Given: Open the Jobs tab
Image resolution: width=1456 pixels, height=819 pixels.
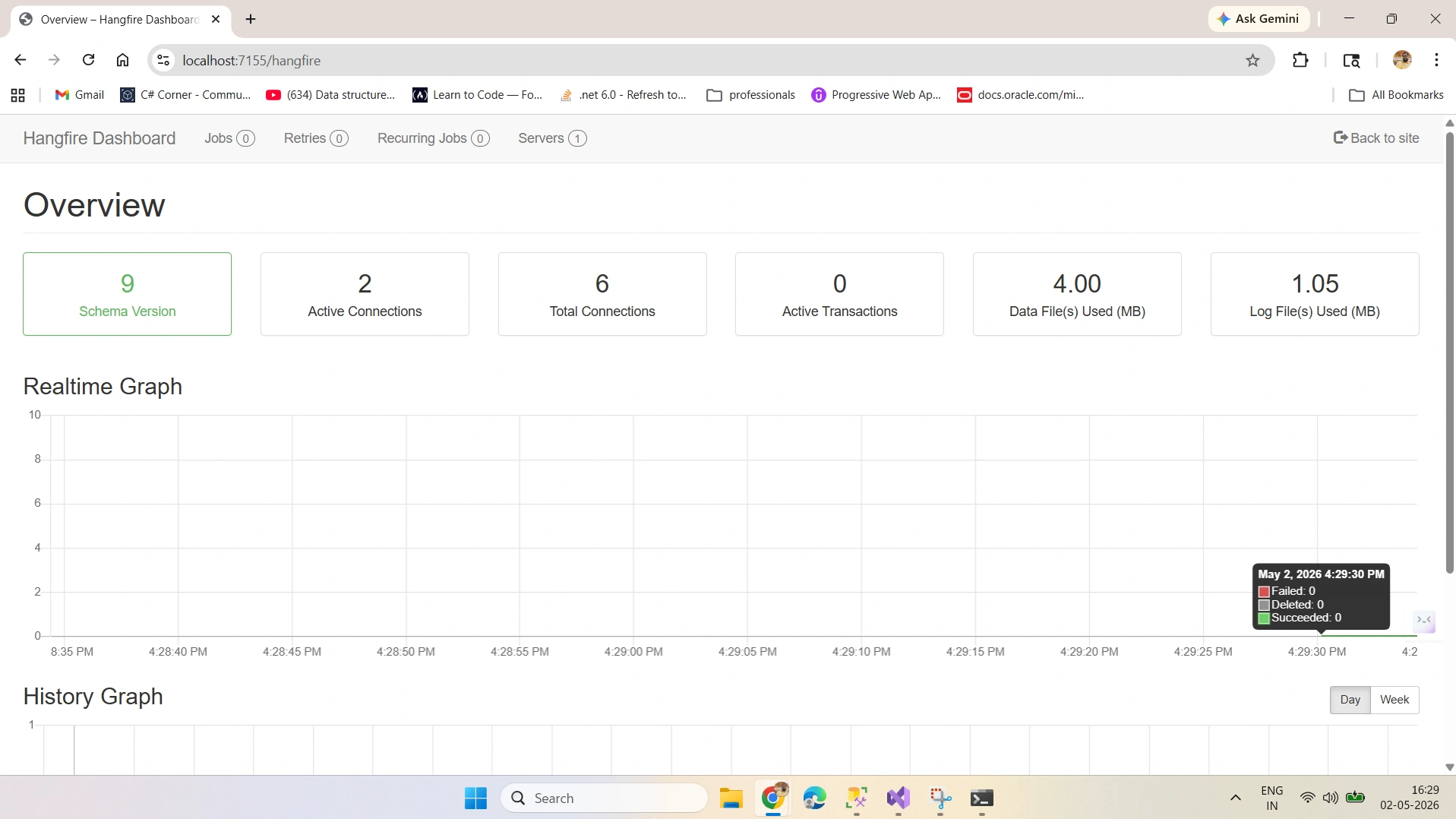Looking at the screenshot, I should 229,138.
